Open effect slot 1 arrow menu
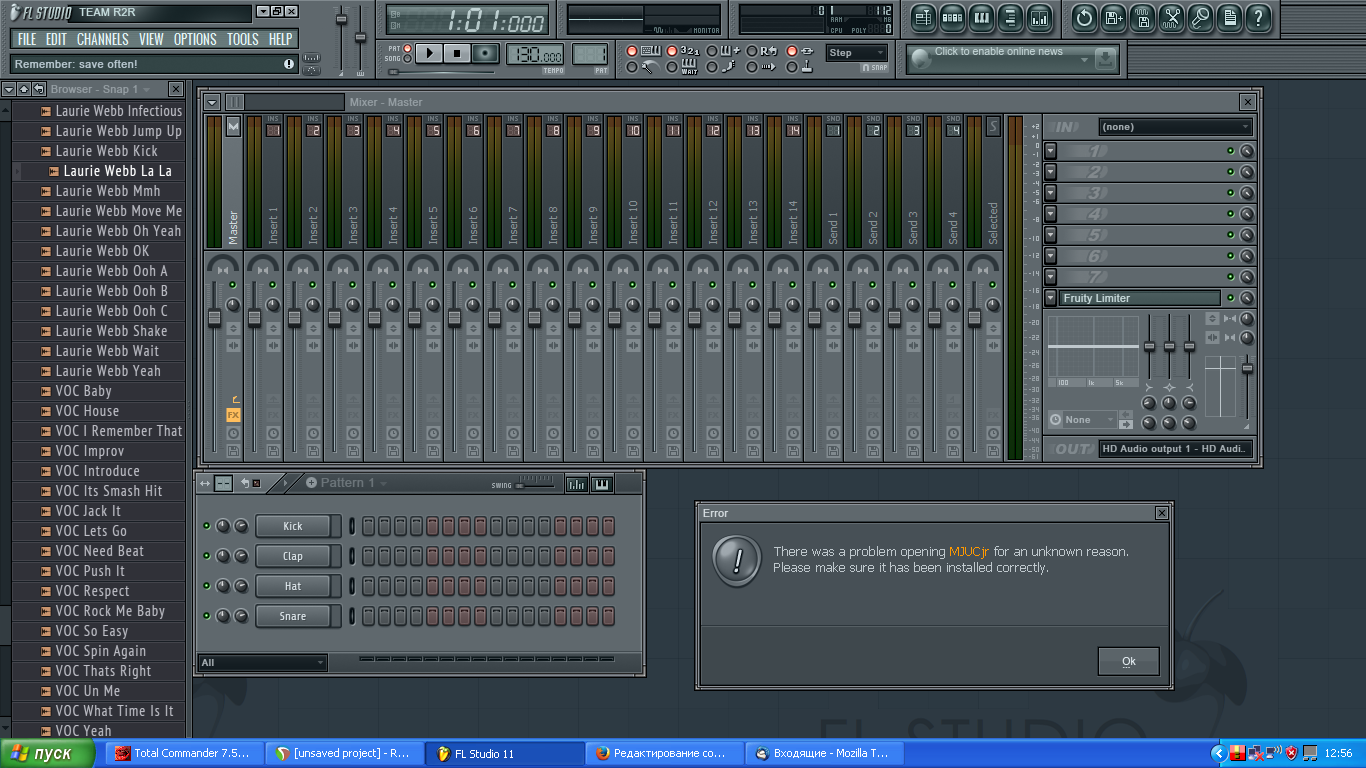 pos(1051,151)
